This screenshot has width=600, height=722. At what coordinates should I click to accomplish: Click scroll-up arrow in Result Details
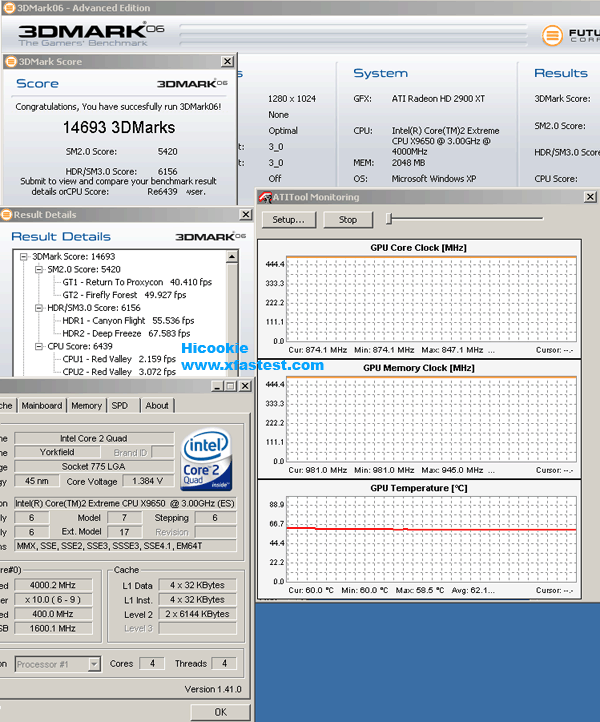tap(232, 257)
